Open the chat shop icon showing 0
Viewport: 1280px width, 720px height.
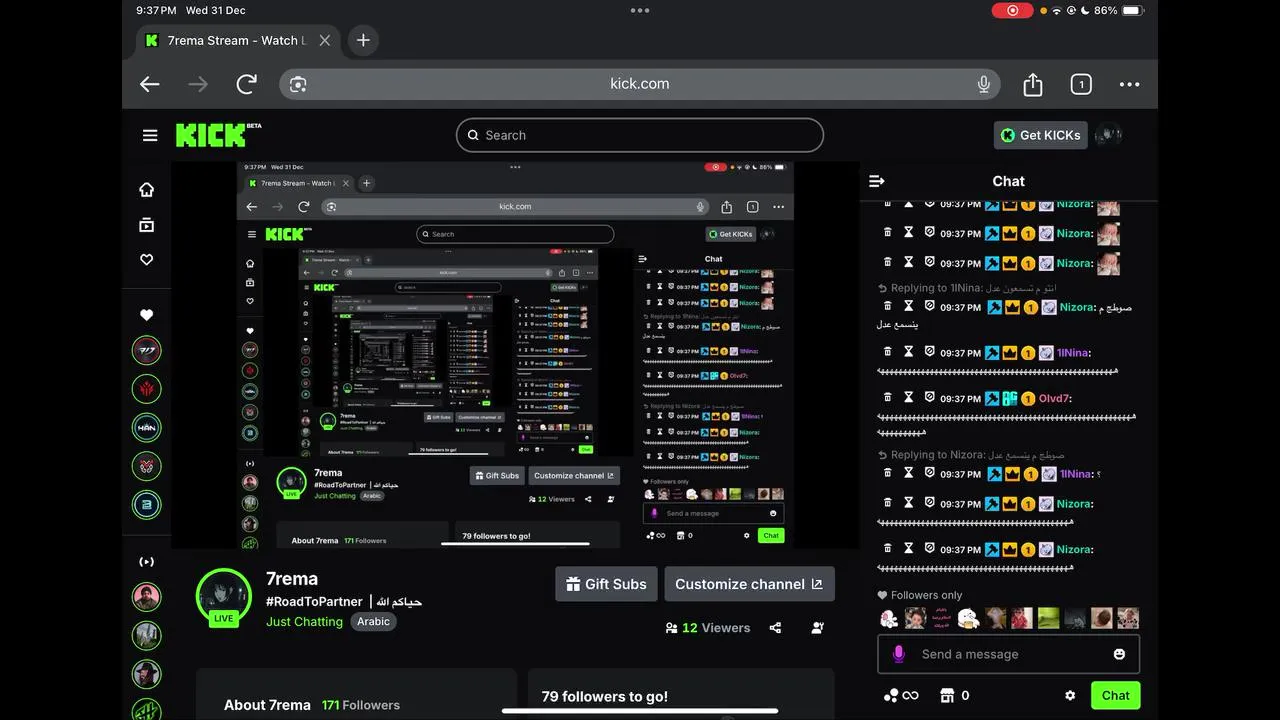(955, 695)
